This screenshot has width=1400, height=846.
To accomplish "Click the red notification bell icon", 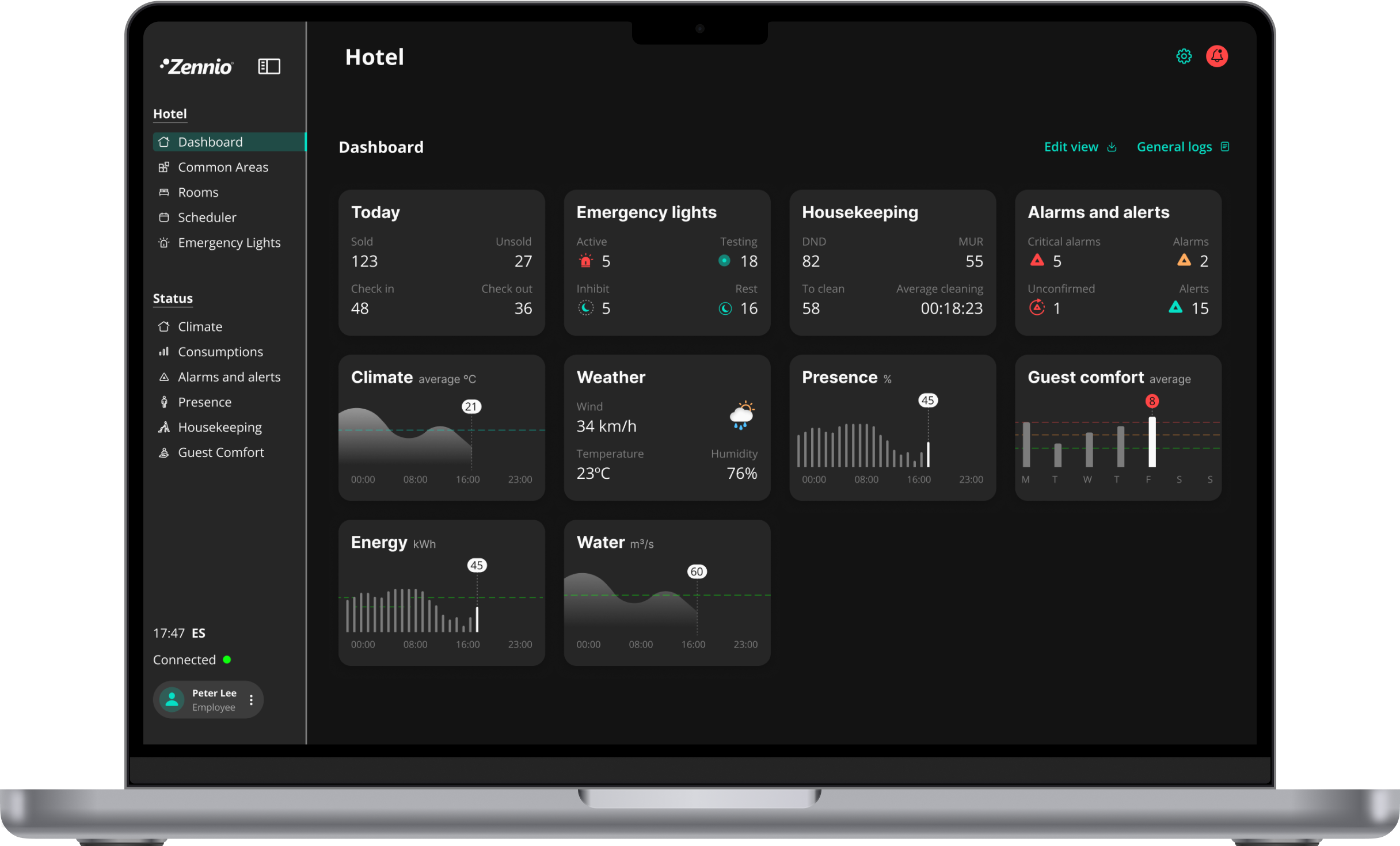I will click(x=1216, y=56).
